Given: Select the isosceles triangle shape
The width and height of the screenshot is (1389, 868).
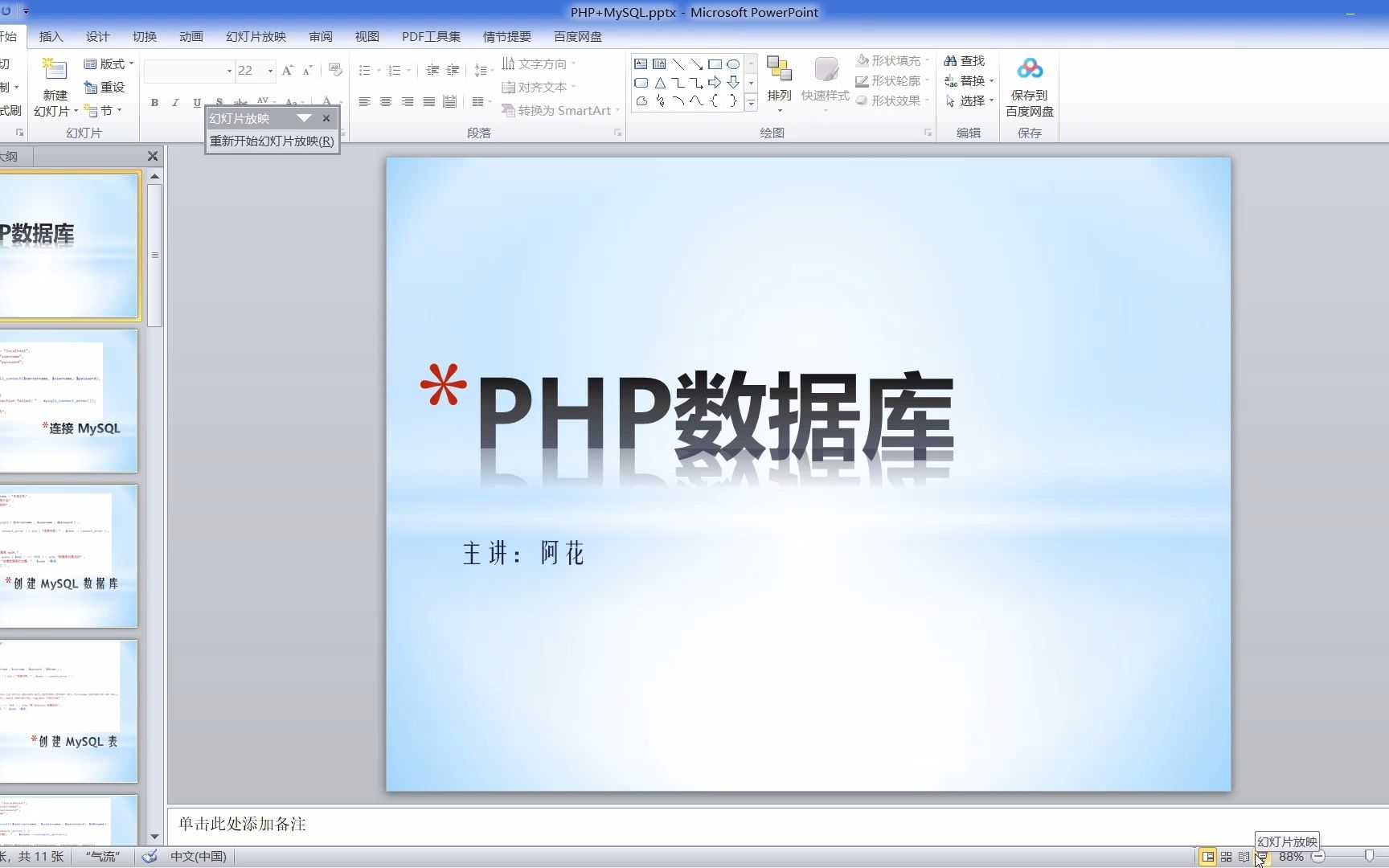Looking at the screenshot, I should (x=659, y=82).
